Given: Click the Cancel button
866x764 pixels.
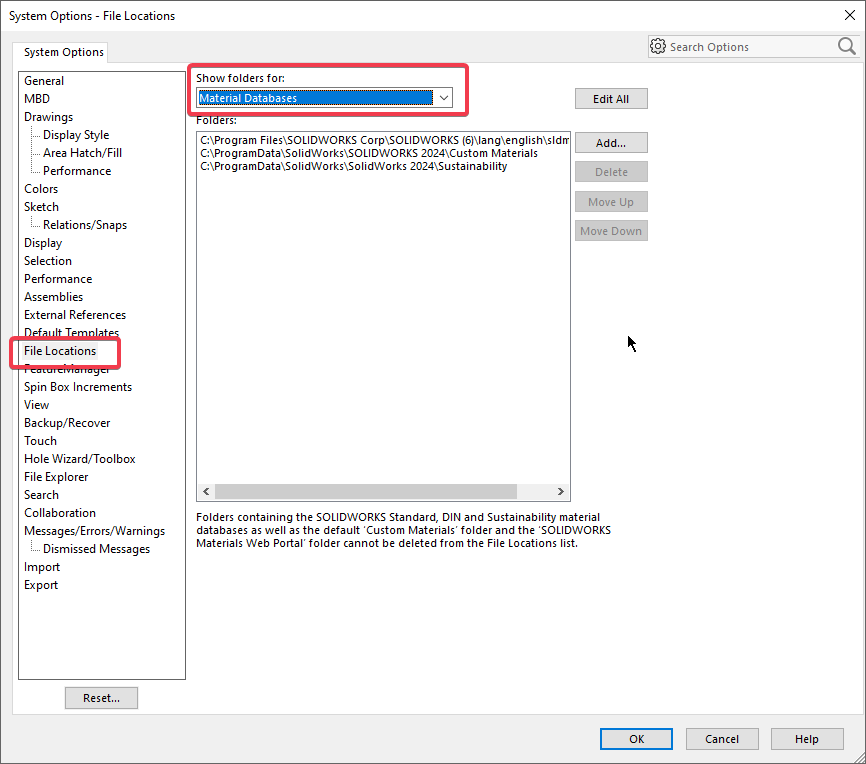Looking at the screenshot, I should click(x=722, y=739).
